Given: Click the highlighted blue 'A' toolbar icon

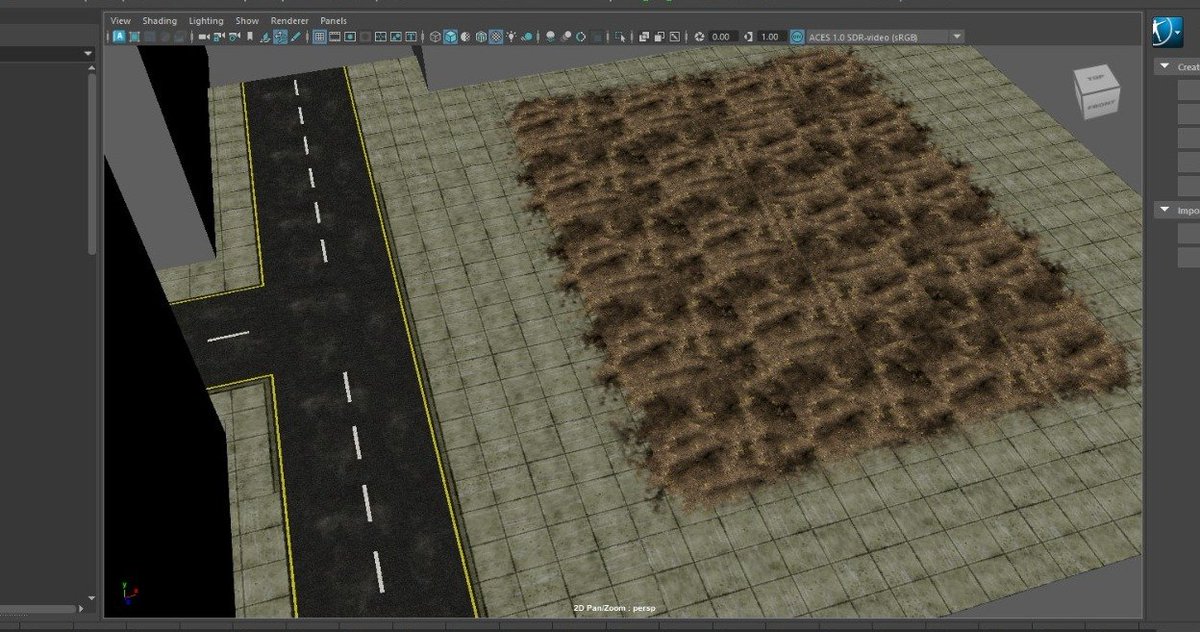Looking at the screenshot, I should 119,36.
